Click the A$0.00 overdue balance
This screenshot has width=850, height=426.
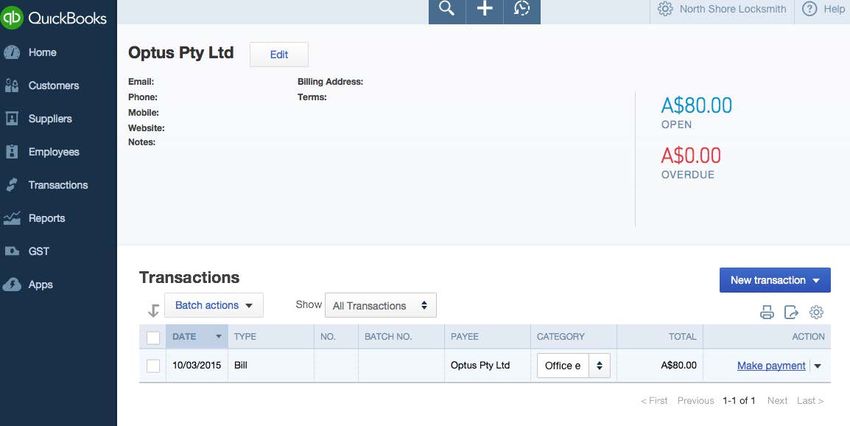[x=691, y=156]
